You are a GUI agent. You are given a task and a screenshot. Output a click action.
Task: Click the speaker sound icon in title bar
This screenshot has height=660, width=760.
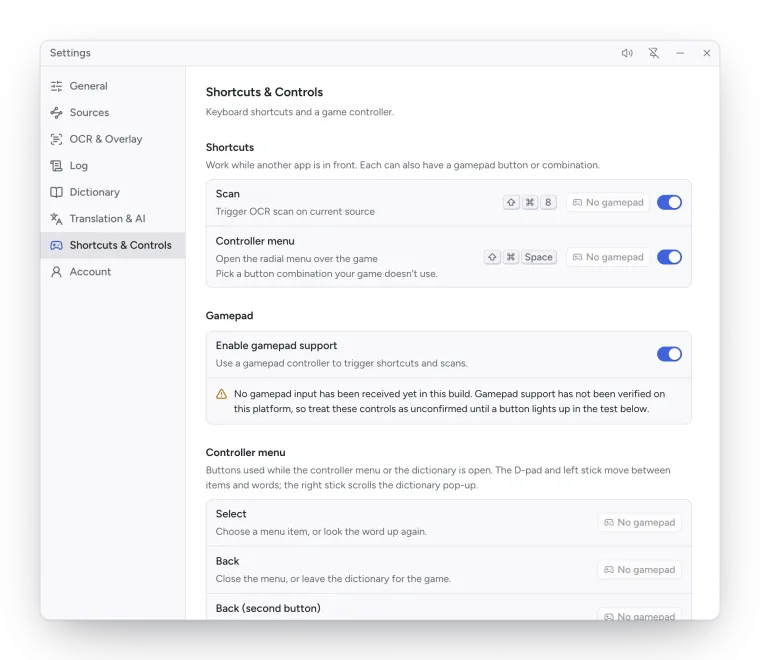pyautogui.click(x=627, y=53)
